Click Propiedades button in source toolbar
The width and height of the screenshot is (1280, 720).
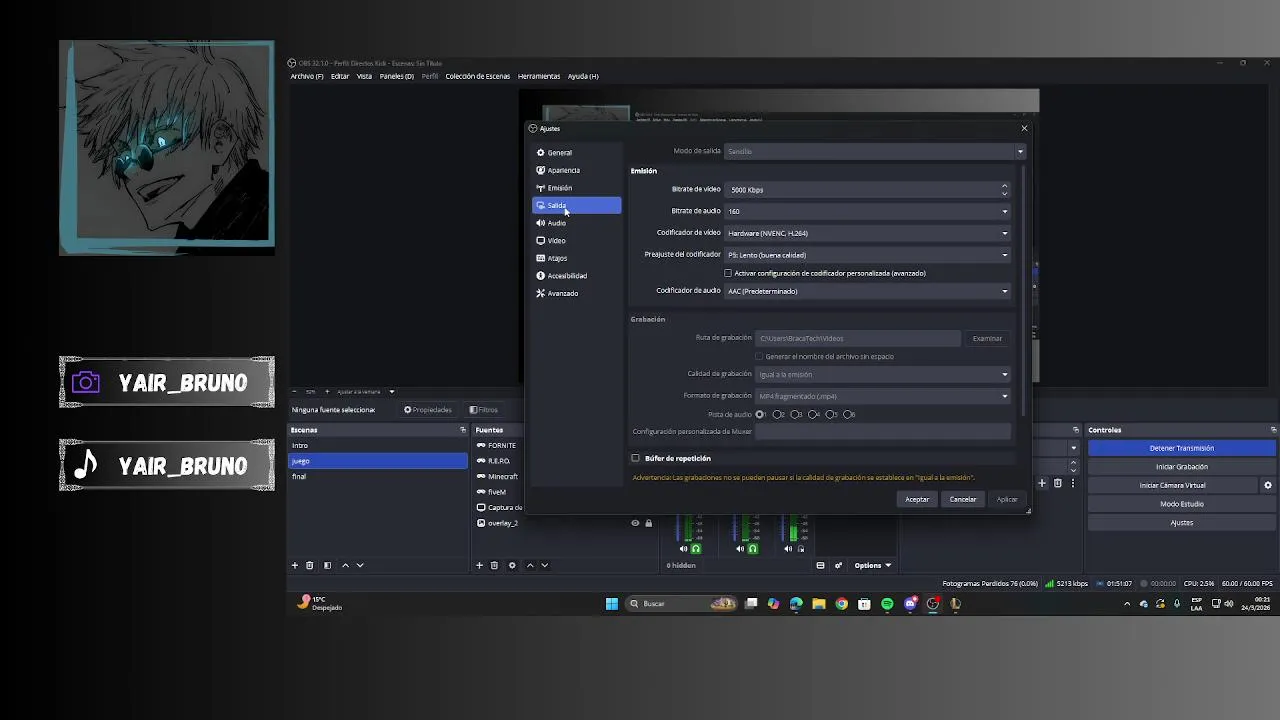coord(428,410)
